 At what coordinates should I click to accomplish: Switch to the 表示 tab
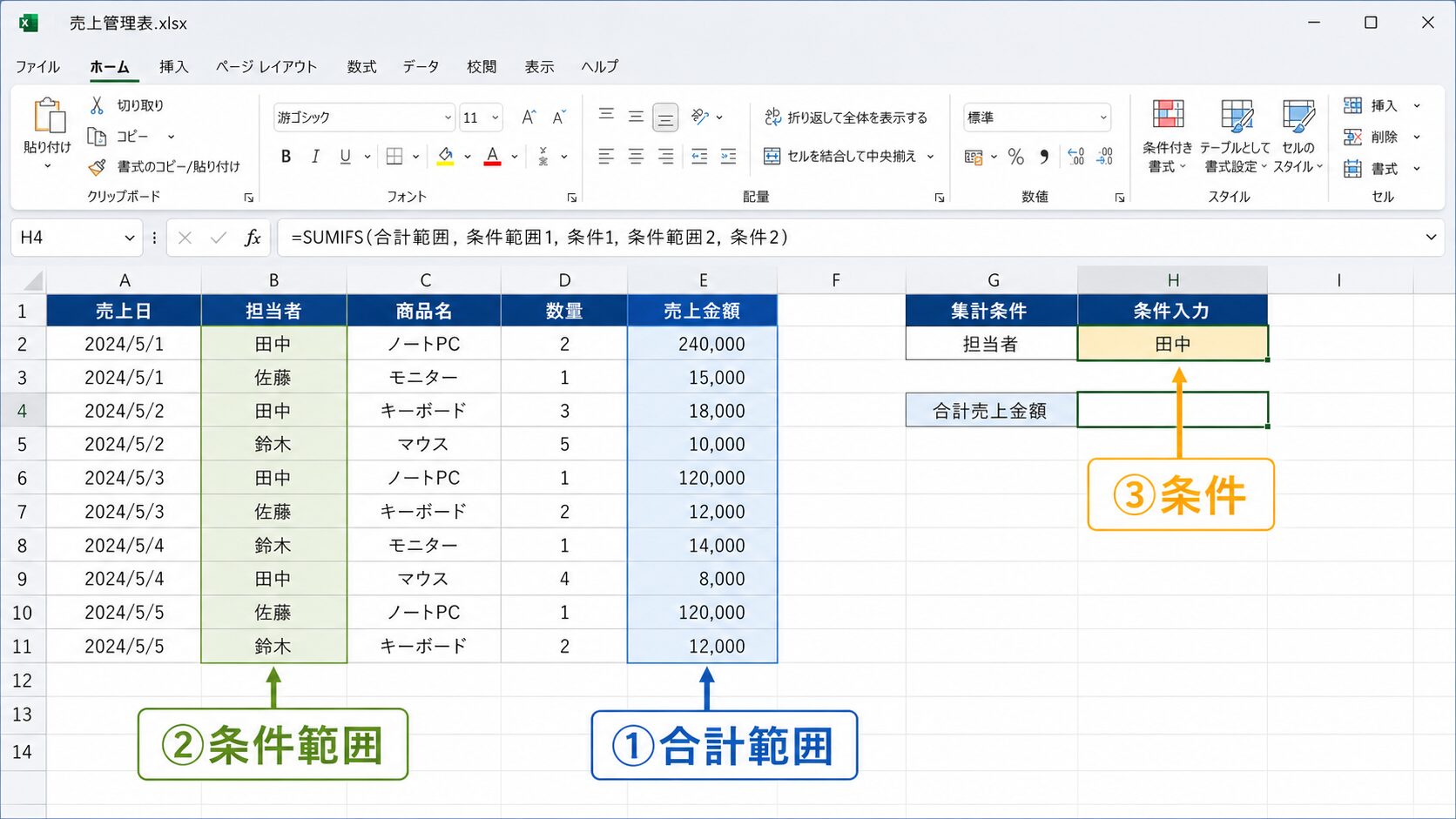coord(539,66)
